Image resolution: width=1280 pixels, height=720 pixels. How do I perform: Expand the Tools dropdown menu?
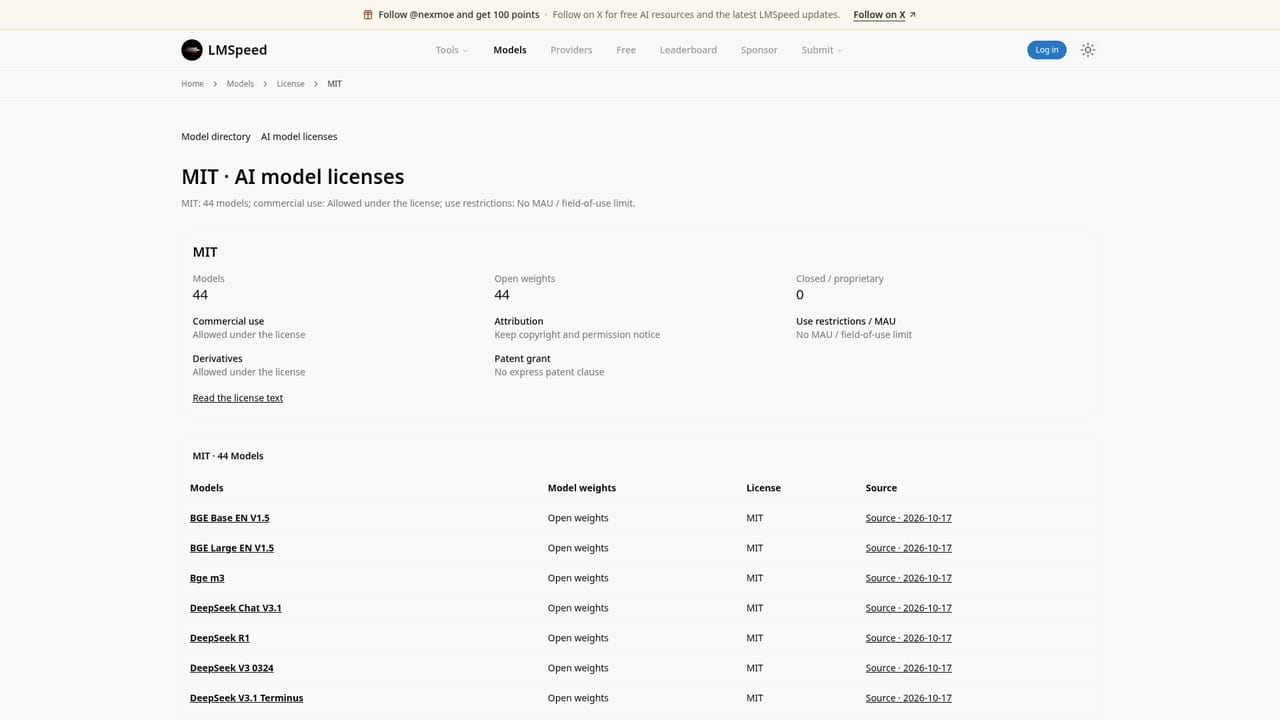click(452, 50)
